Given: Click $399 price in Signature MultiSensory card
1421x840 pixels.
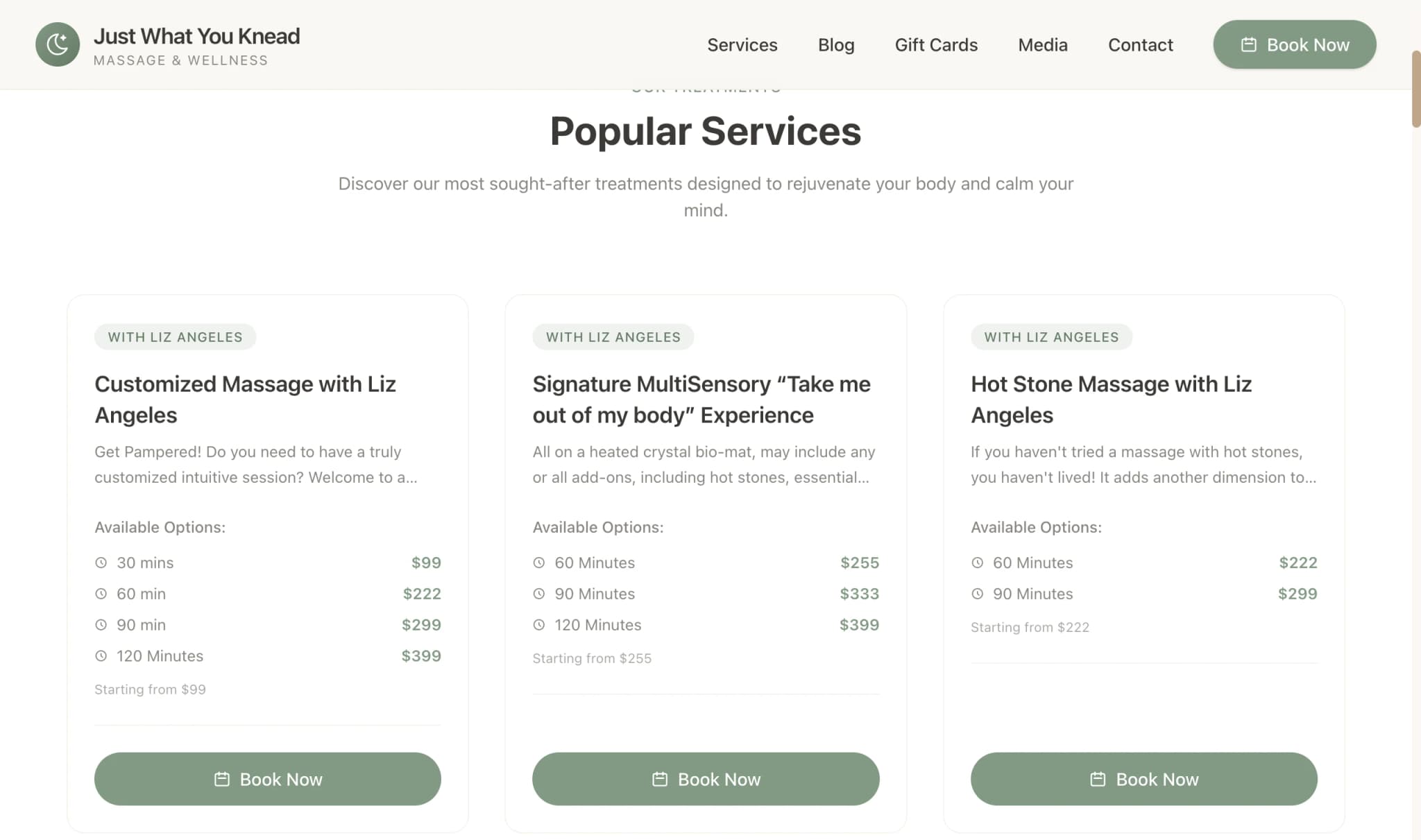Looking at the screenshot, I should (x=860, y=625).
